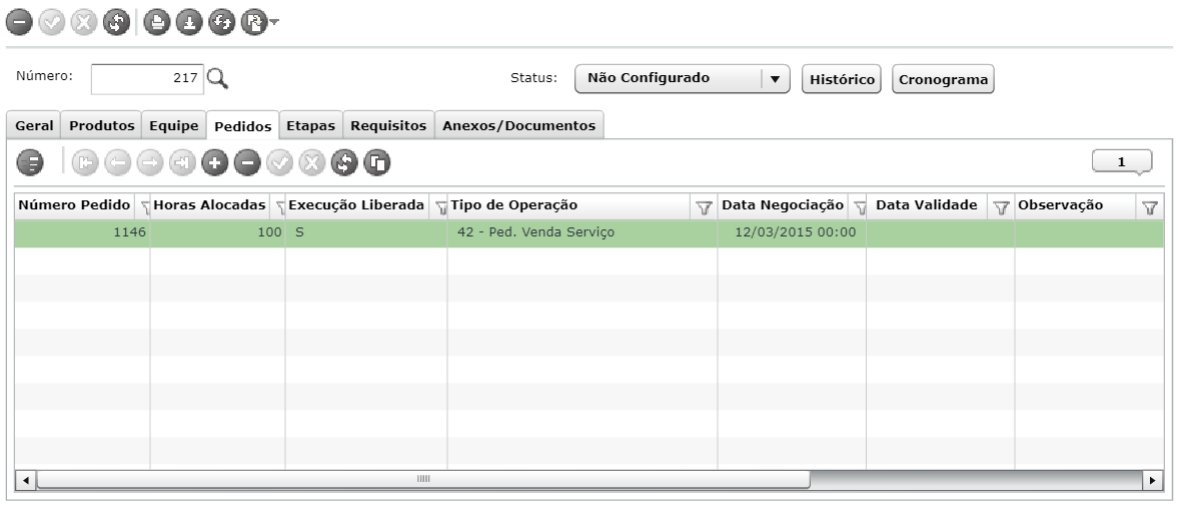
Task: Click the download icon in top toolbar
Action: (189, 23)
